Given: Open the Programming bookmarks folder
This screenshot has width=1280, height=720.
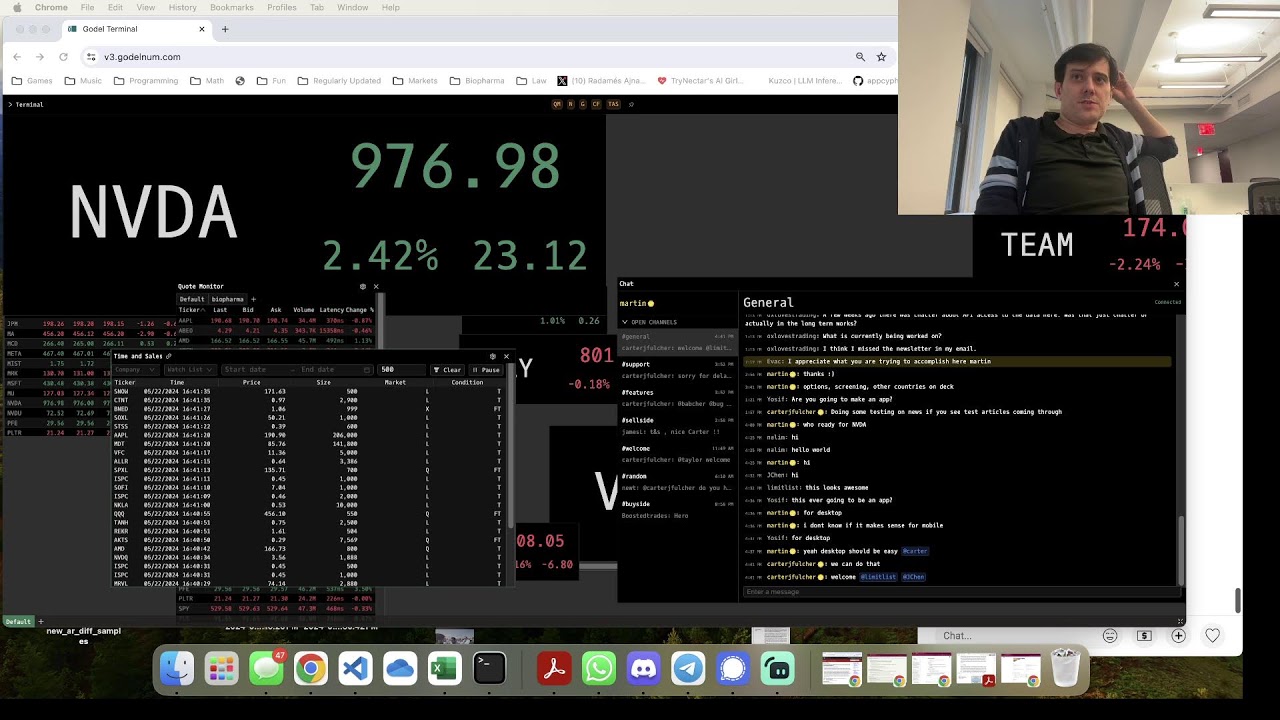Looking at the screenshot, I should (145, 81).
